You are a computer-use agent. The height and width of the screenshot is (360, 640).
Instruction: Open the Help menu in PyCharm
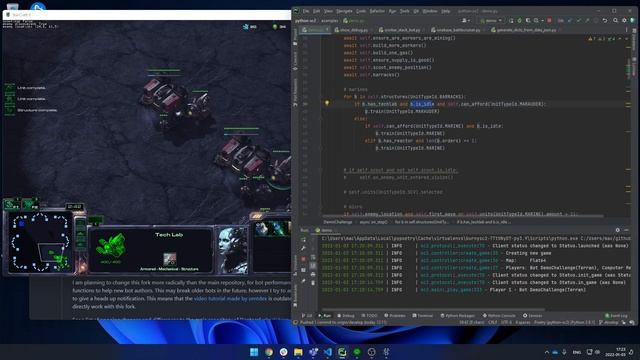446,11
